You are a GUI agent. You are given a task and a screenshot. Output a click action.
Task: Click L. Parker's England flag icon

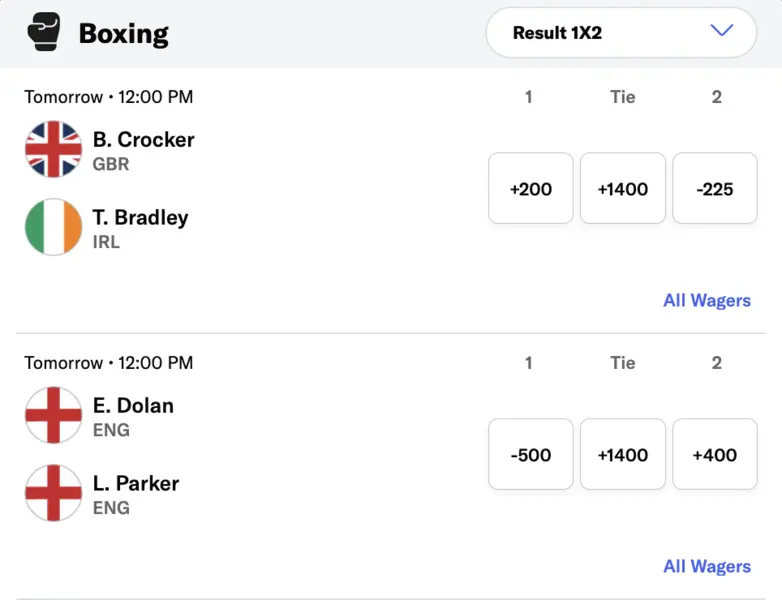[x=53, y=493]
